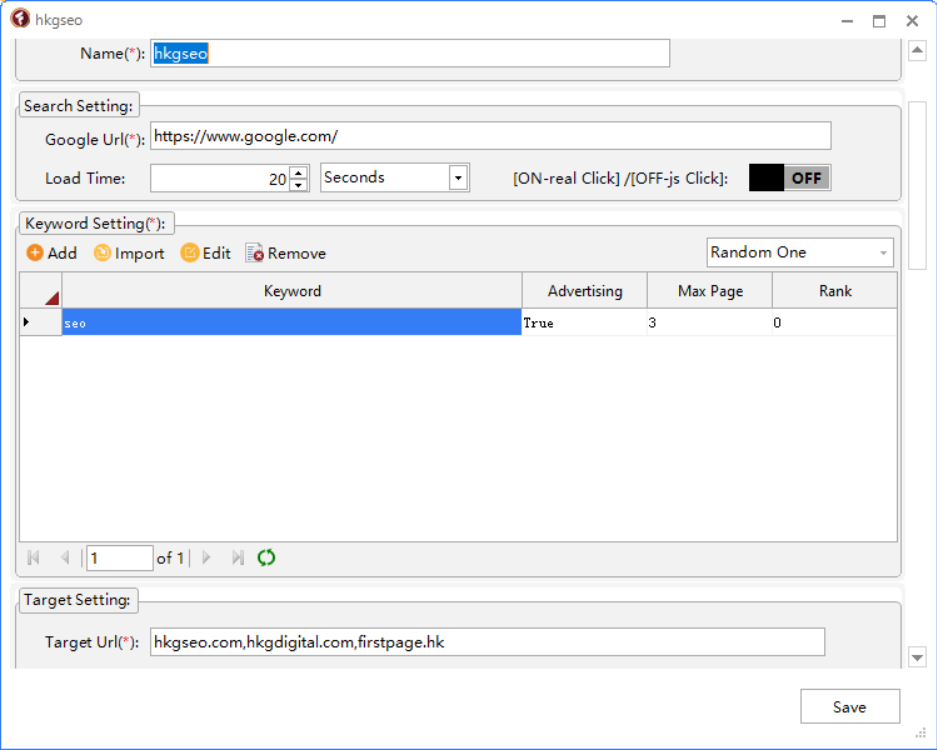Sort by Max Page column header
This screenshot has height=750, width=937.
coord(709,291)
